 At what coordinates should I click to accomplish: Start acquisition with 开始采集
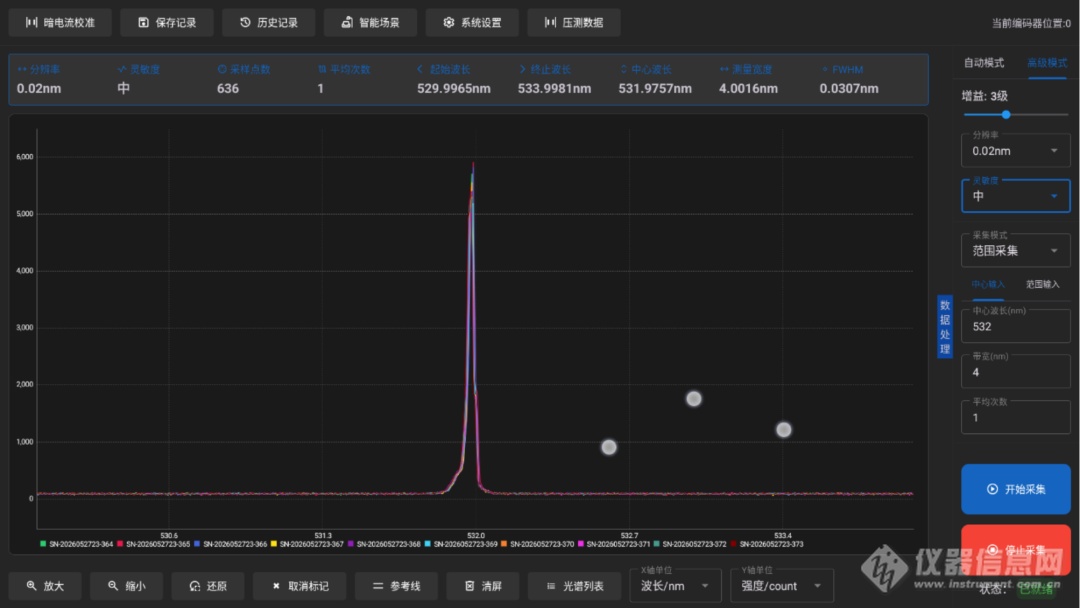(1016, 489)
